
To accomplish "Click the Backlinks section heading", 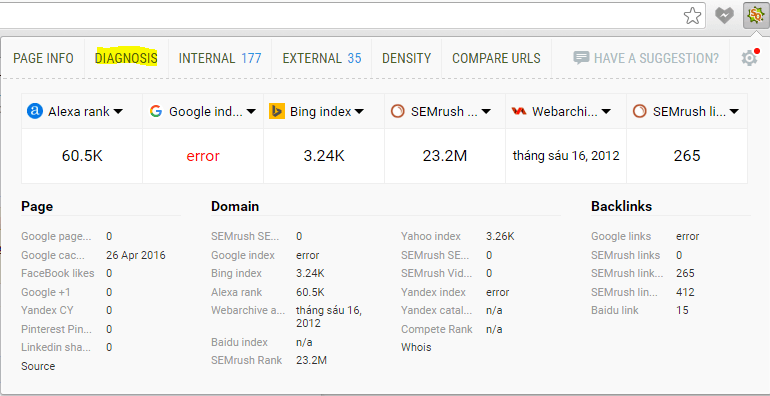I will click(x=621, y=206).
